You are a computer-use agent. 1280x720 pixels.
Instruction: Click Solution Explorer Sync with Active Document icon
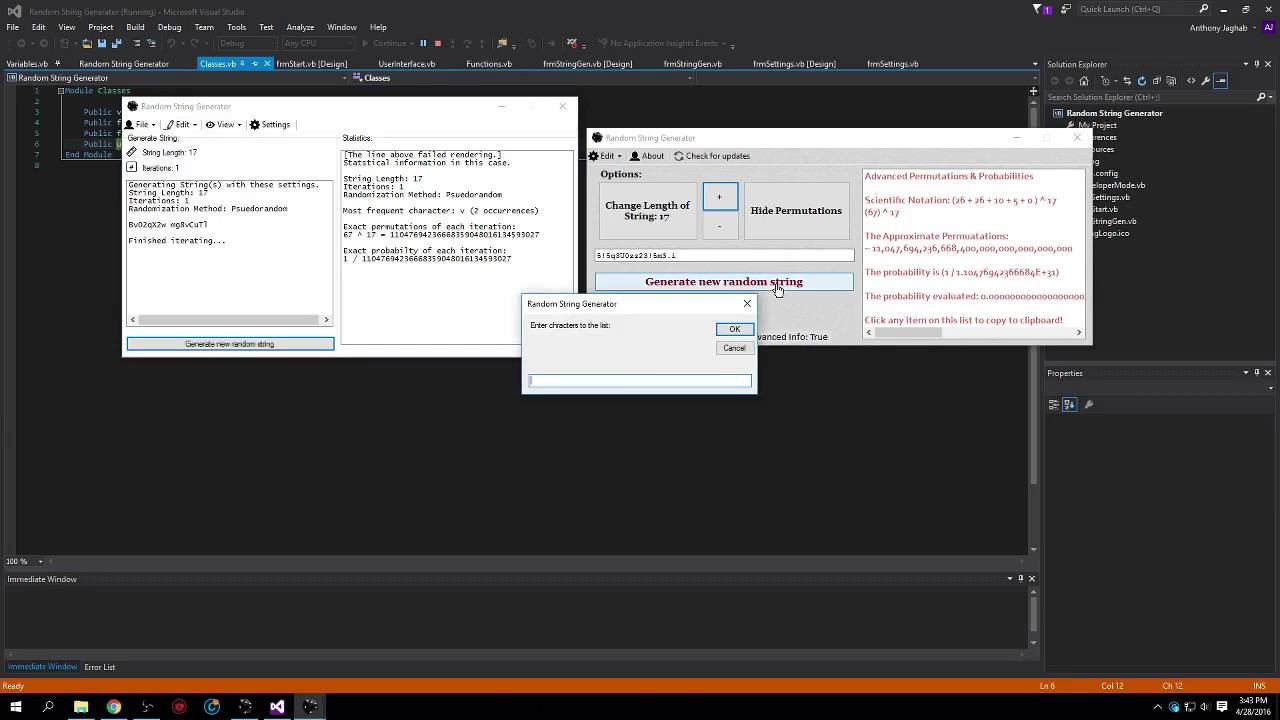(1127, 81)
